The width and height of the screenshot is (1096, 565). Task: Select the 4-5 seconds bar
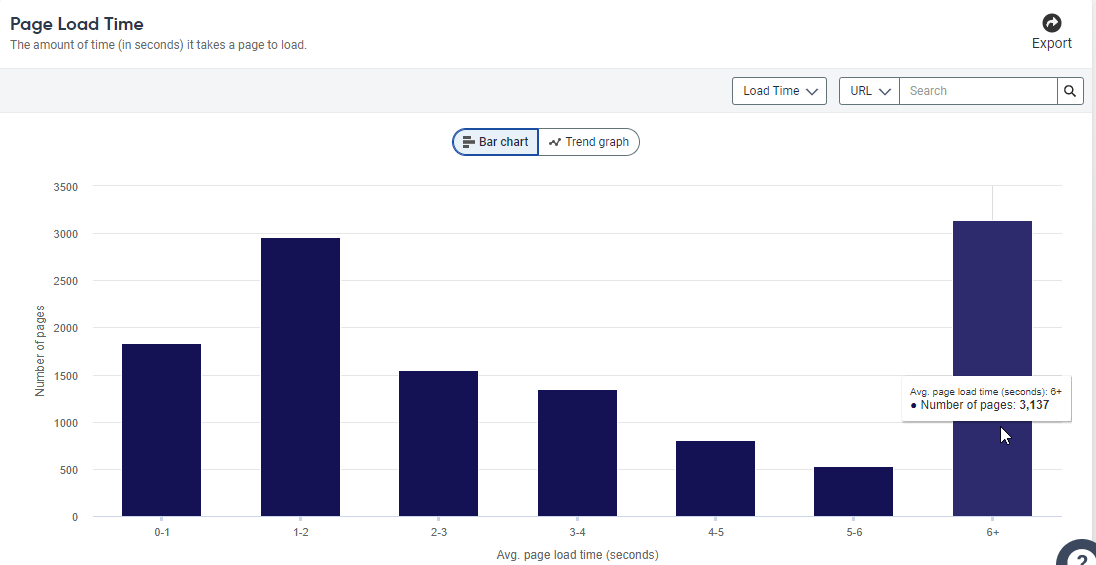715,478
